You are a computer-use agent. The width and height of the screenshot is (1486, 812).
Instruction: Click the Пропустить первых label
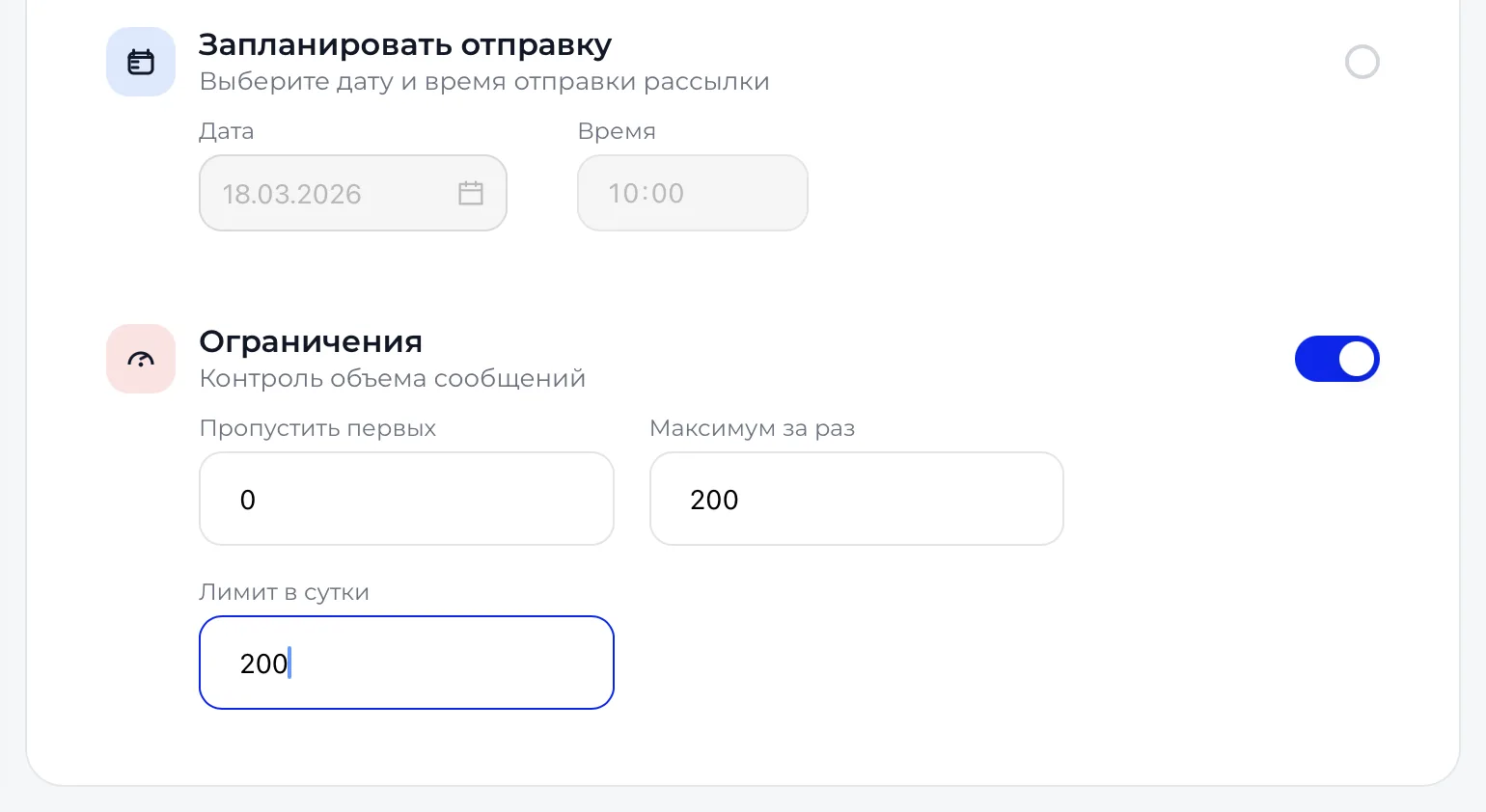pos(317,428)
